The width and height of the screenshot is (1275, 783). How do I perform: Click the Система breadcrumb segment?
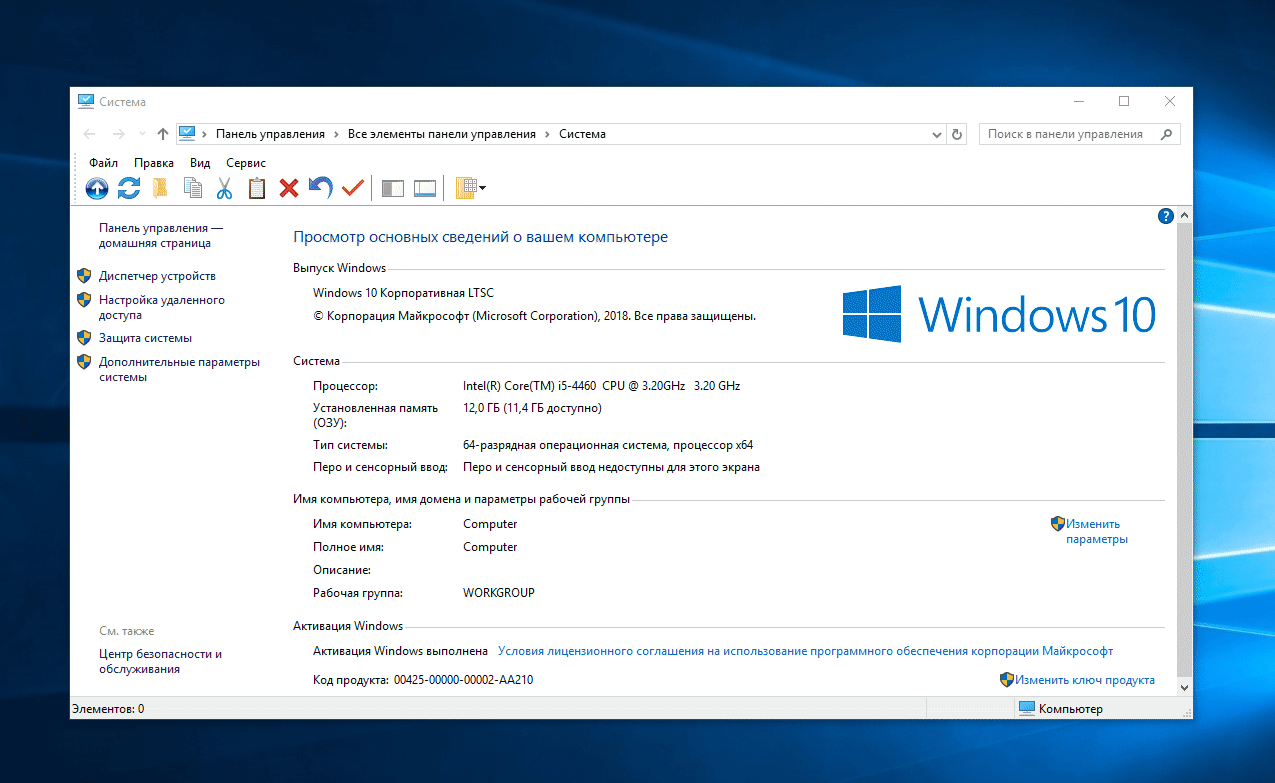(582, 134)
